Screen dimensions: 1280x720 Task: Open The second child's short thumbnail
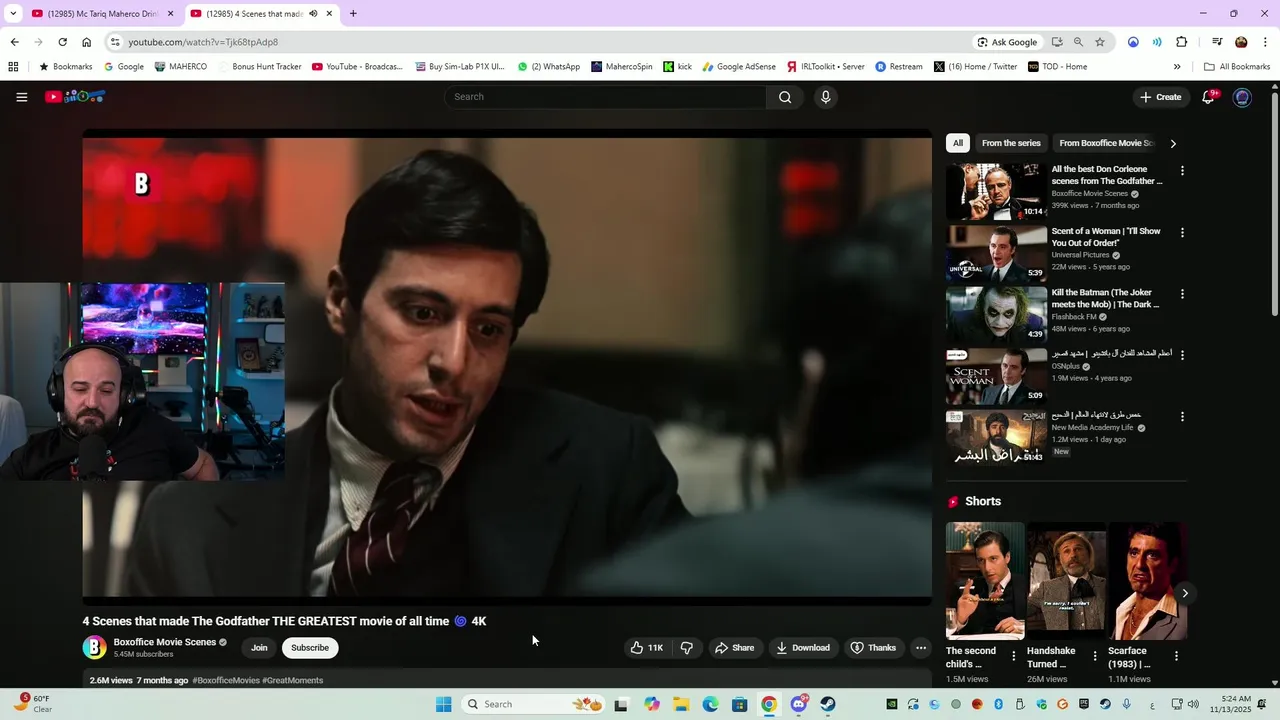985,580
